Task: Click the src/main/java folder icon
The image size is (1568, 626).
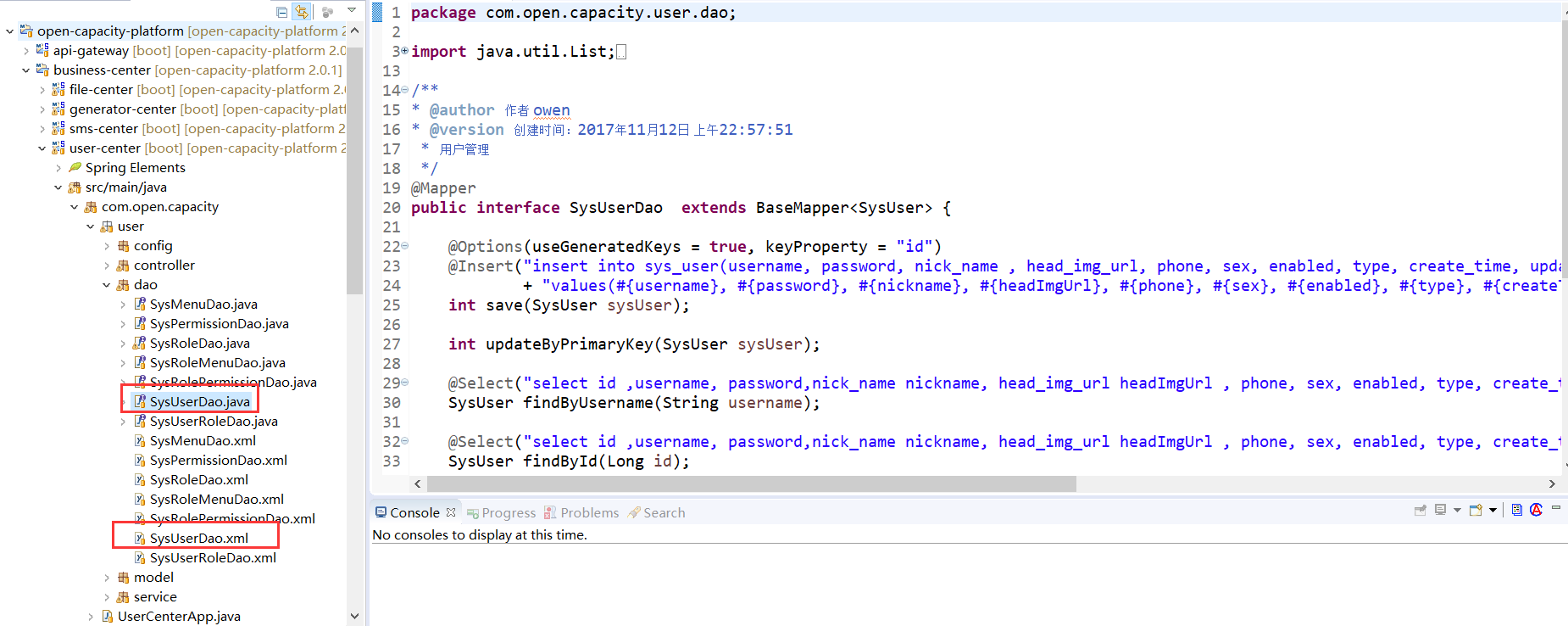Action: pyautogui.click(x=75, y=187)
